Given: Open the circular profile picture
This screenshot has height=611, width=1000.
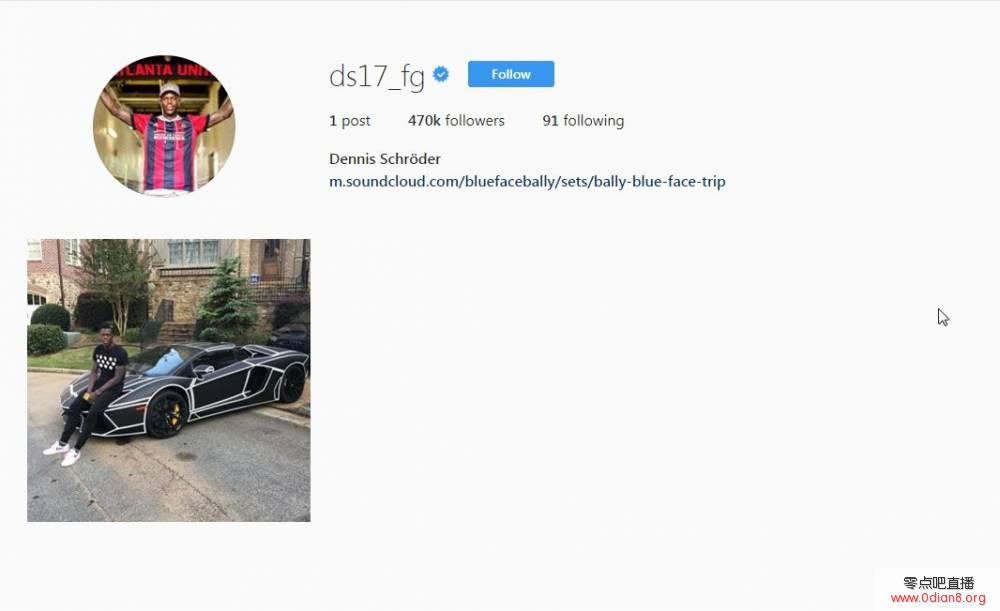Looking at the screenshot, I should tap(164, 125).
